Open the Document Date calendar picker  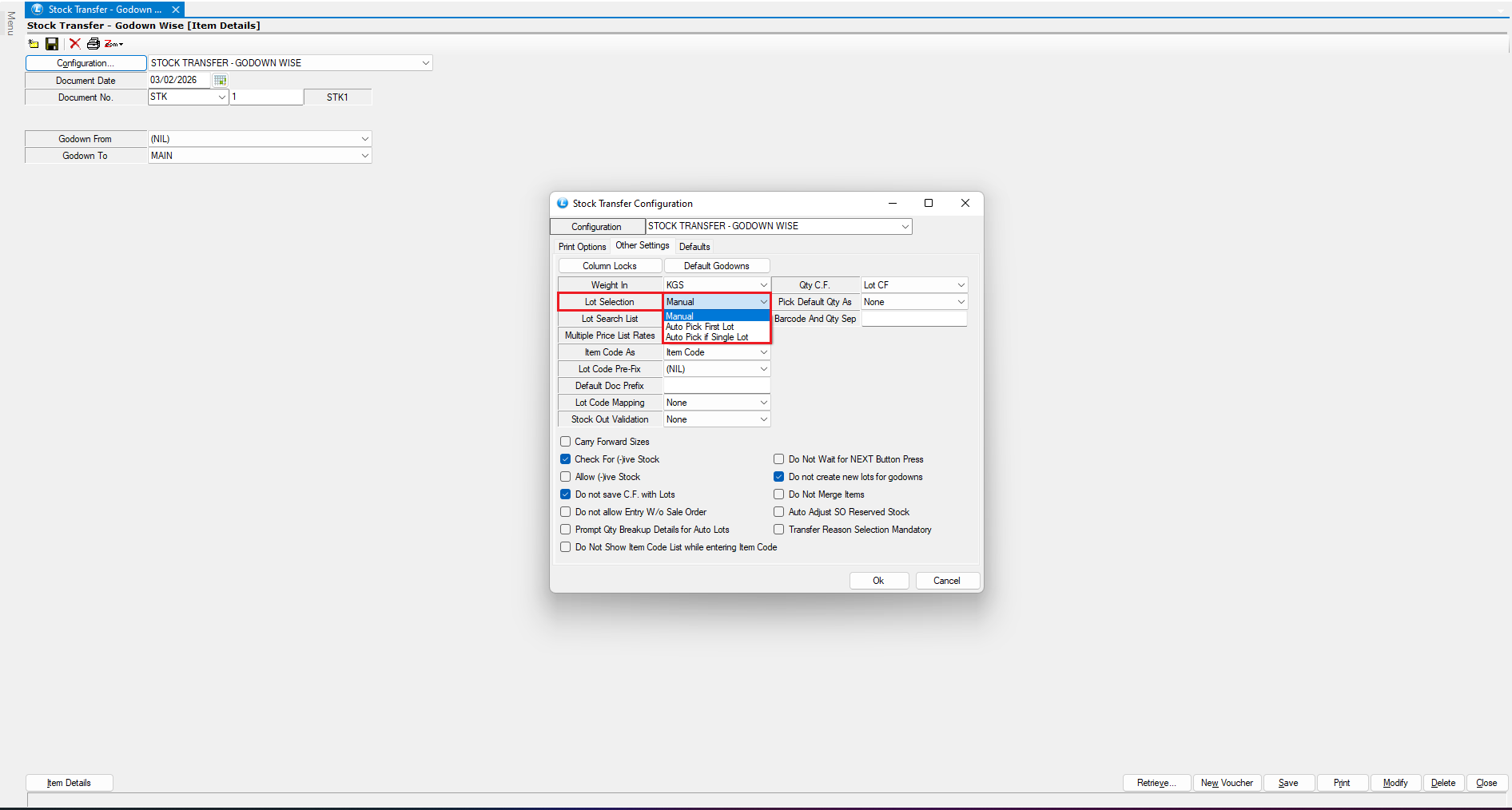(x=221, y=80)
